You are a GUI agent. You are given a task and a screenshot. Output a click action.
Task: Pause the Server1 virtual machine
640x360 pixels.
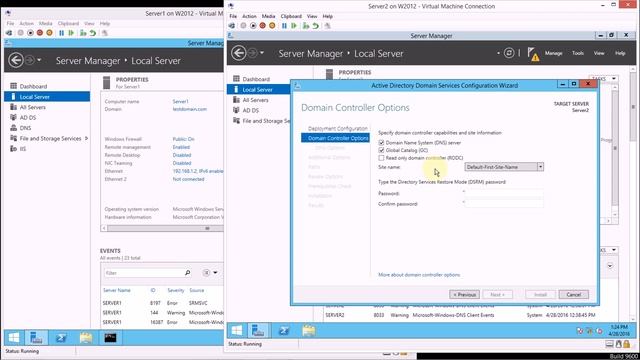tap(62, 33)
